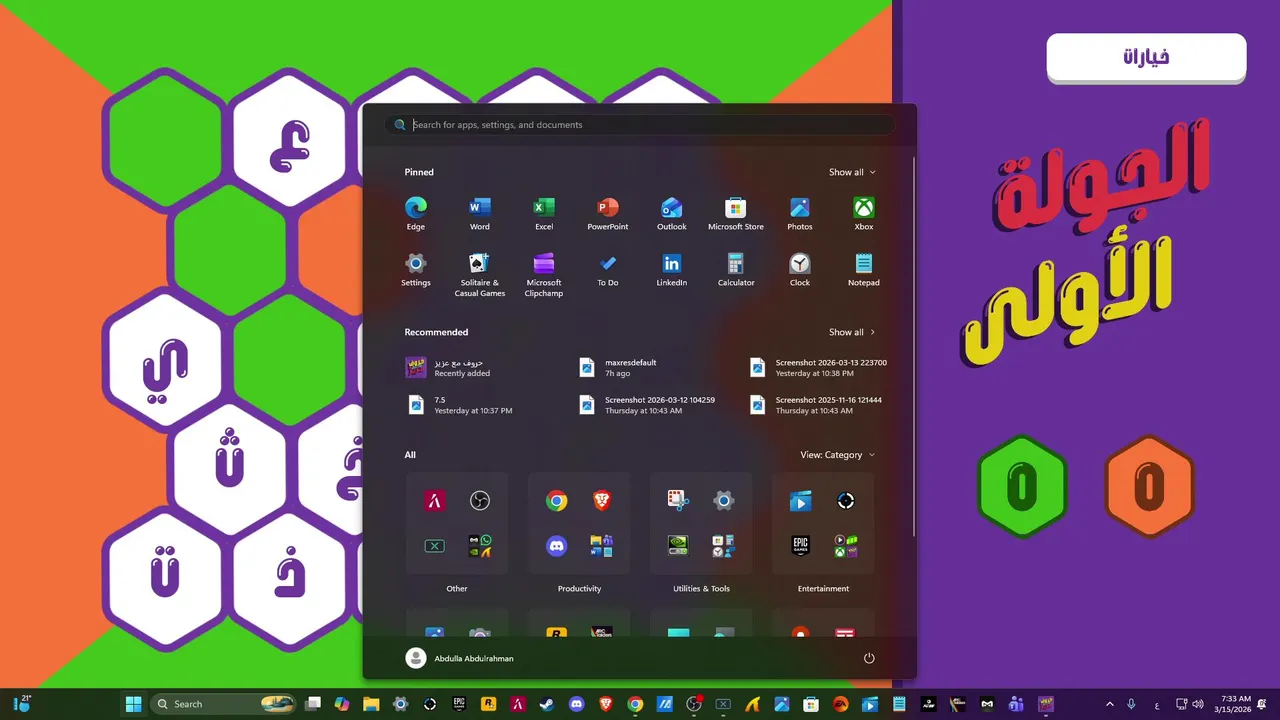This screenshot has height=720, width=1280.
Task: Launch Solitaire & Casual Games
Action: coord(480,274)
